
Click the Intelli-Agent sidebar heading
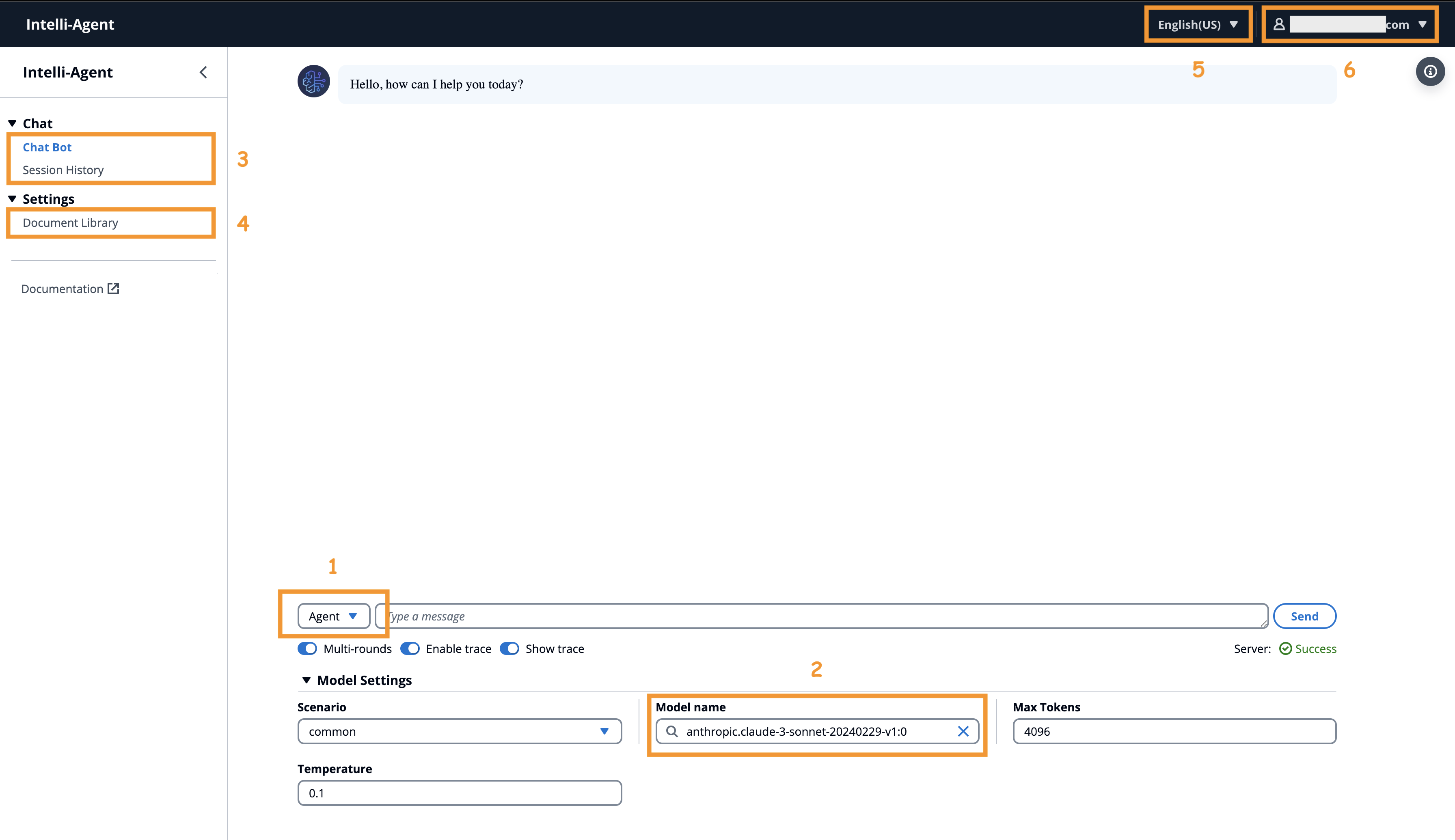[x=67, y=72]
